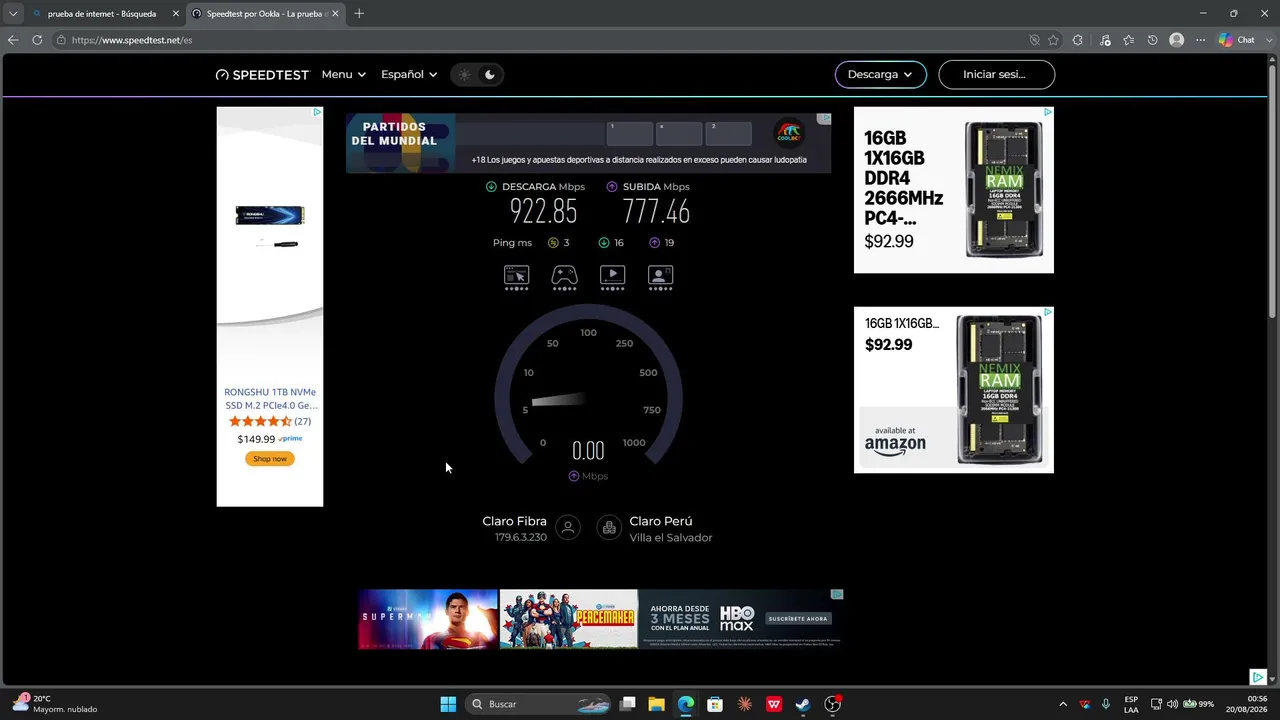Open the weather widget showing 20°C

55,704
